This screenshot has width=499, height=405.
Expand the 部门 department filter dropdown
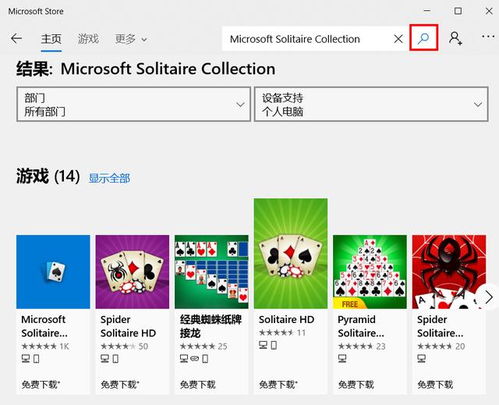133,104
